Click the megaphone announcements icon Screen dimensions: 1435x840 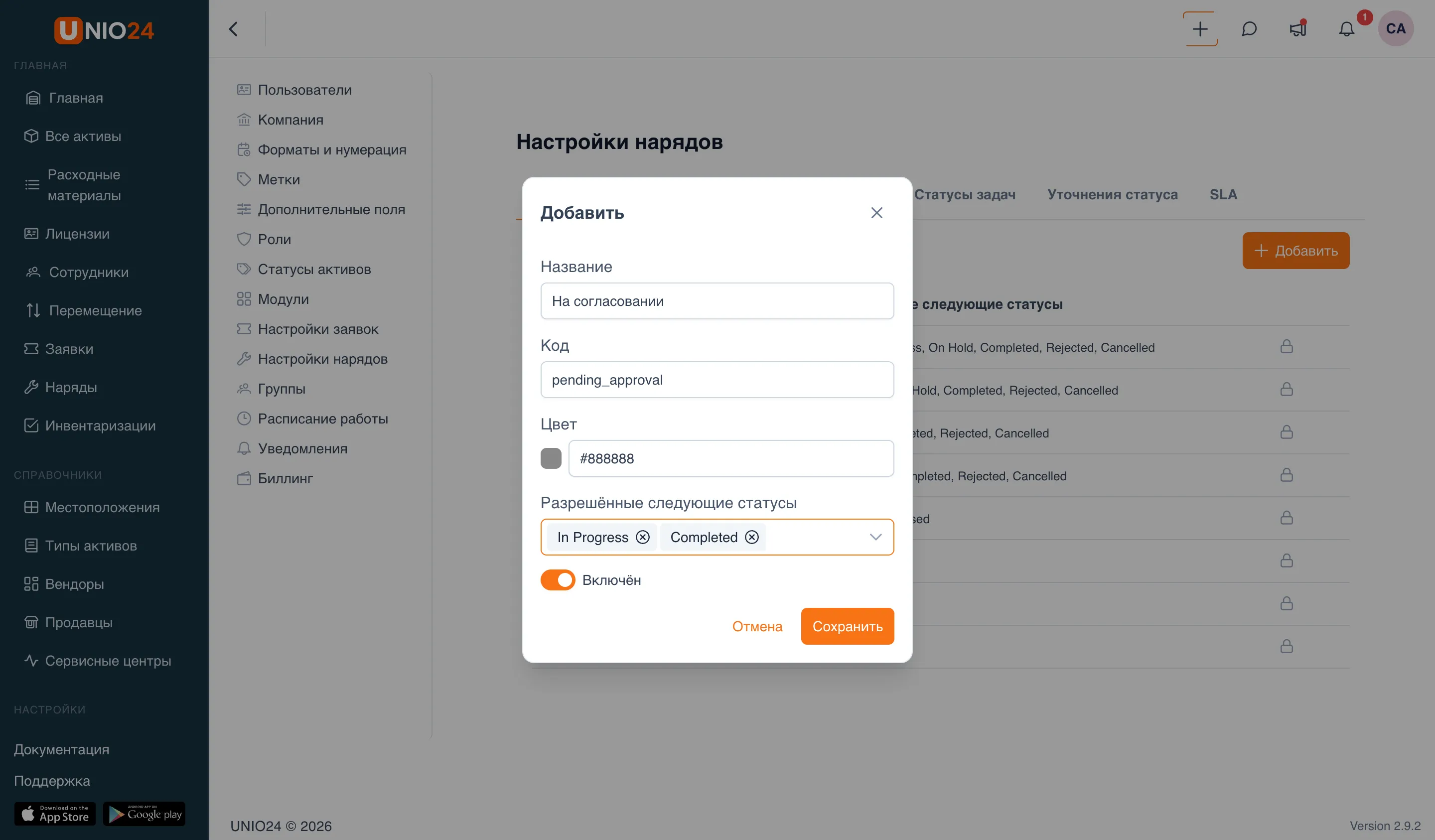tap(1298, 29)
